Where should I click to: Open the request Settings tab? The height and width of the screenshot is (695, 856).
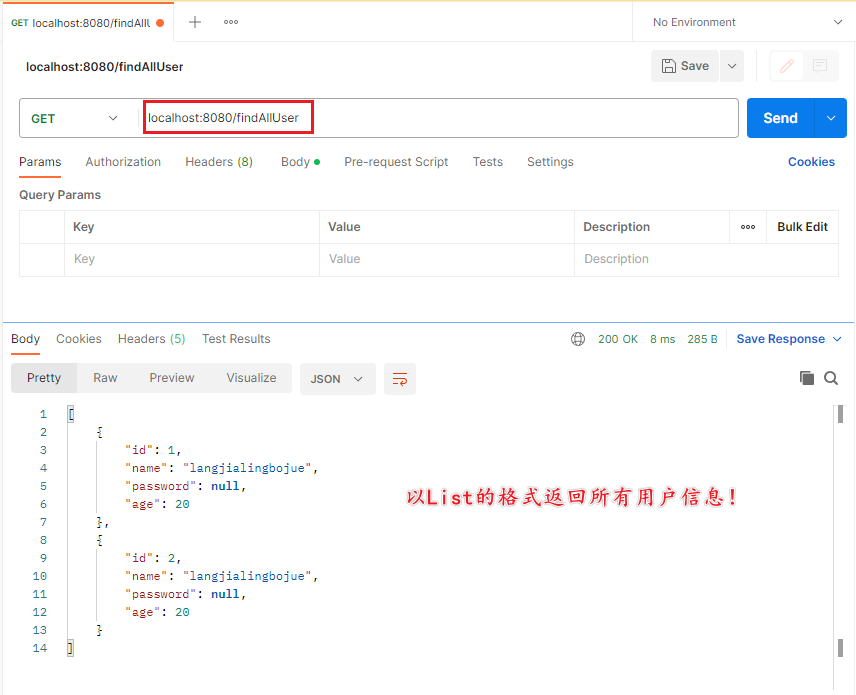point(550,162)
